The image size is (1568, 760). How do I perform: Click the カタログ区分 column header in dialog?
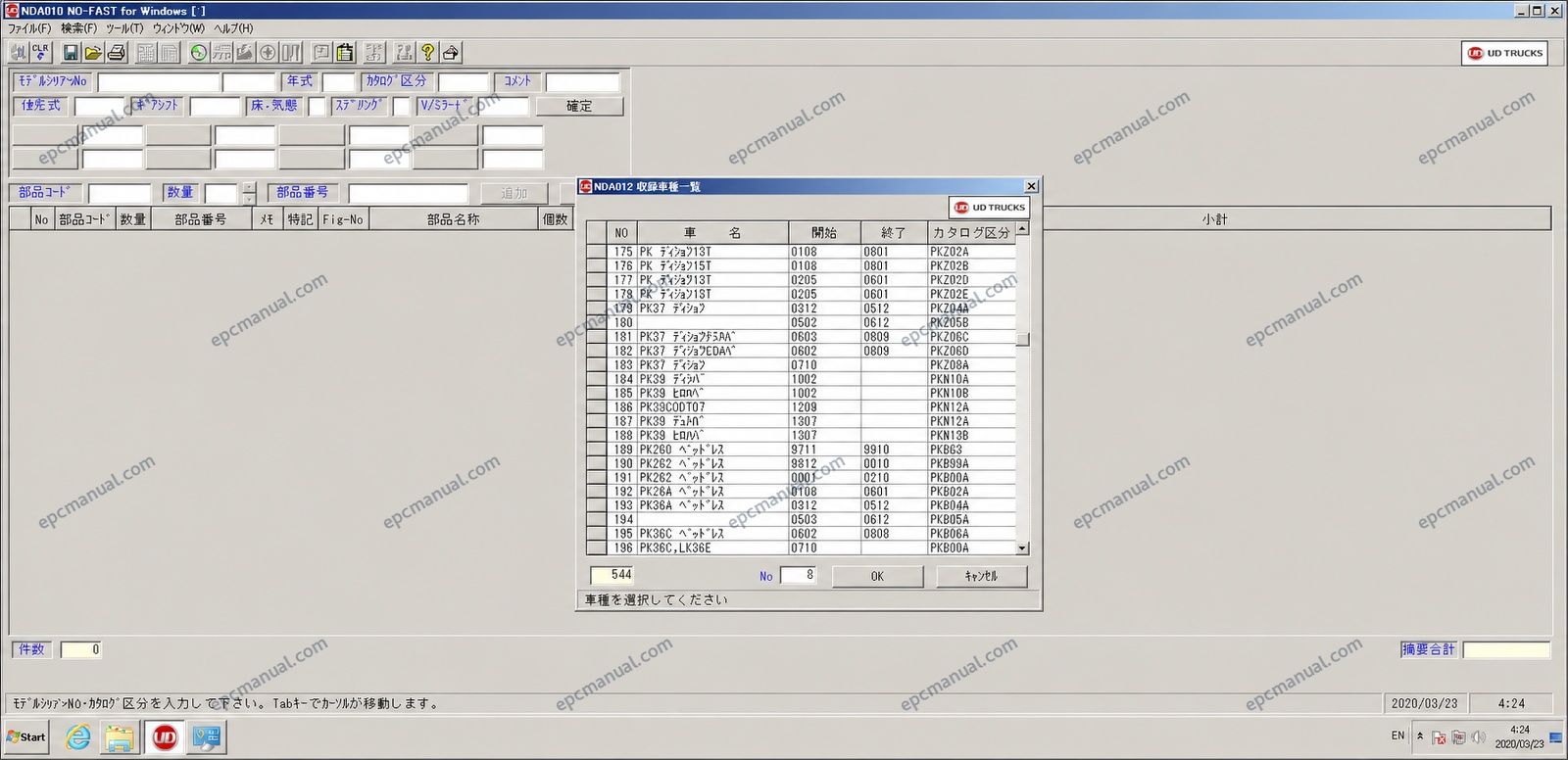pyautogui.click(x=971, y=233)
